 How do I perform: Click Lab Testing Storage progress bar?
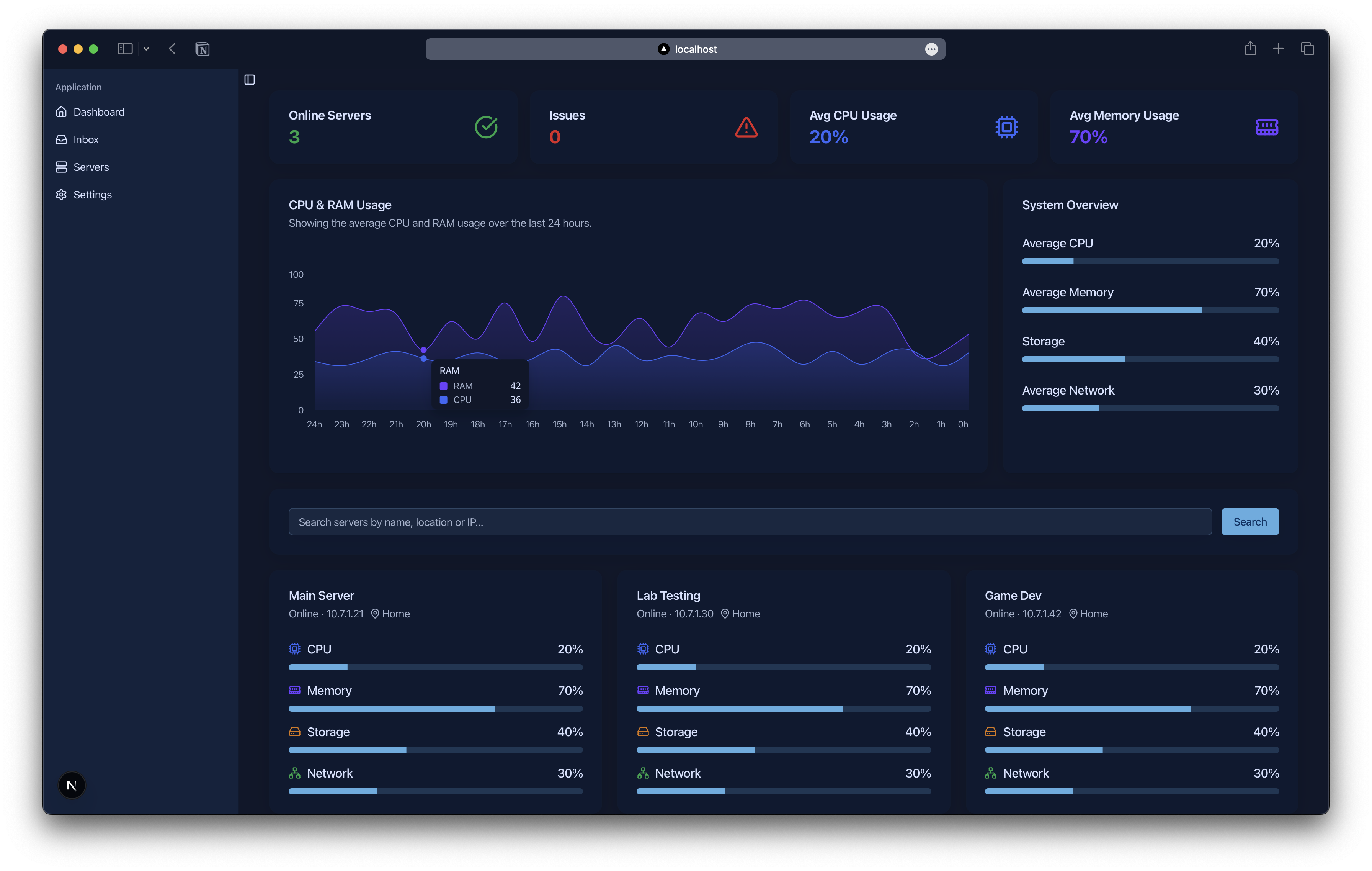tap(784, 750)
